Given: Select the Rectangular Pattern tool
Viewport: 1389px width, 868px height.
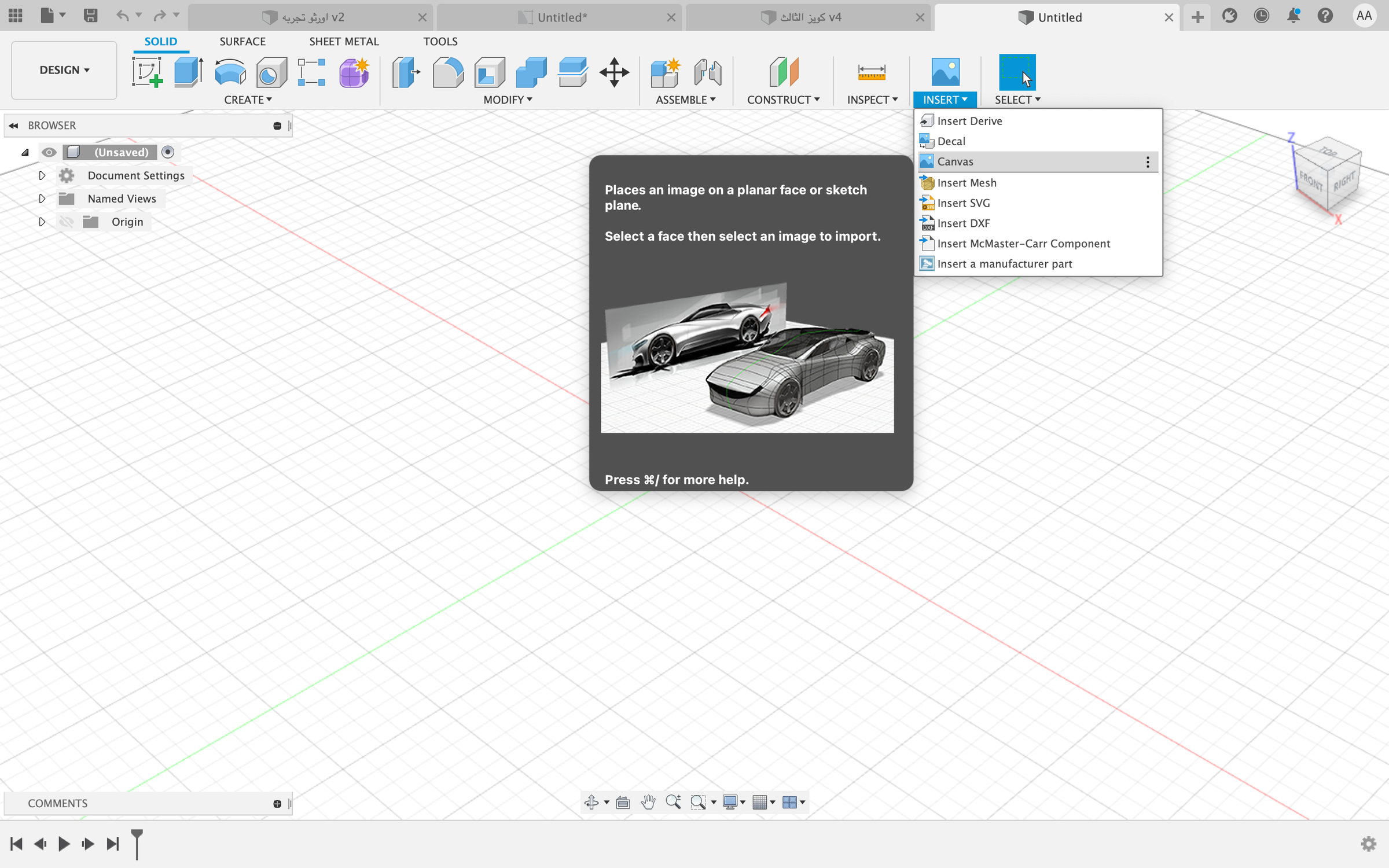Looking at the screenshot, I should pyautogui.click(x=311, y=72).
